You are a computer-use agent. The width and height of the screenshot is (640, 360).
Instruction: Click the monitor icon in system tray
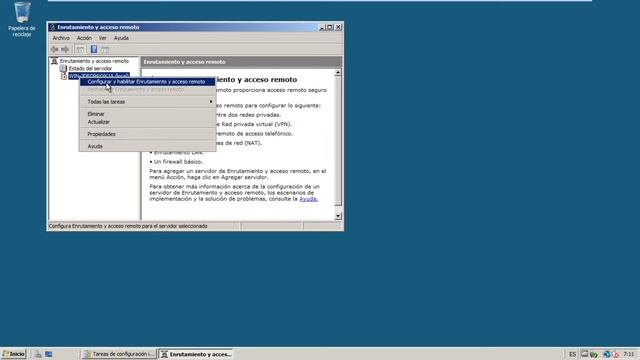click(x=584, y=354)
